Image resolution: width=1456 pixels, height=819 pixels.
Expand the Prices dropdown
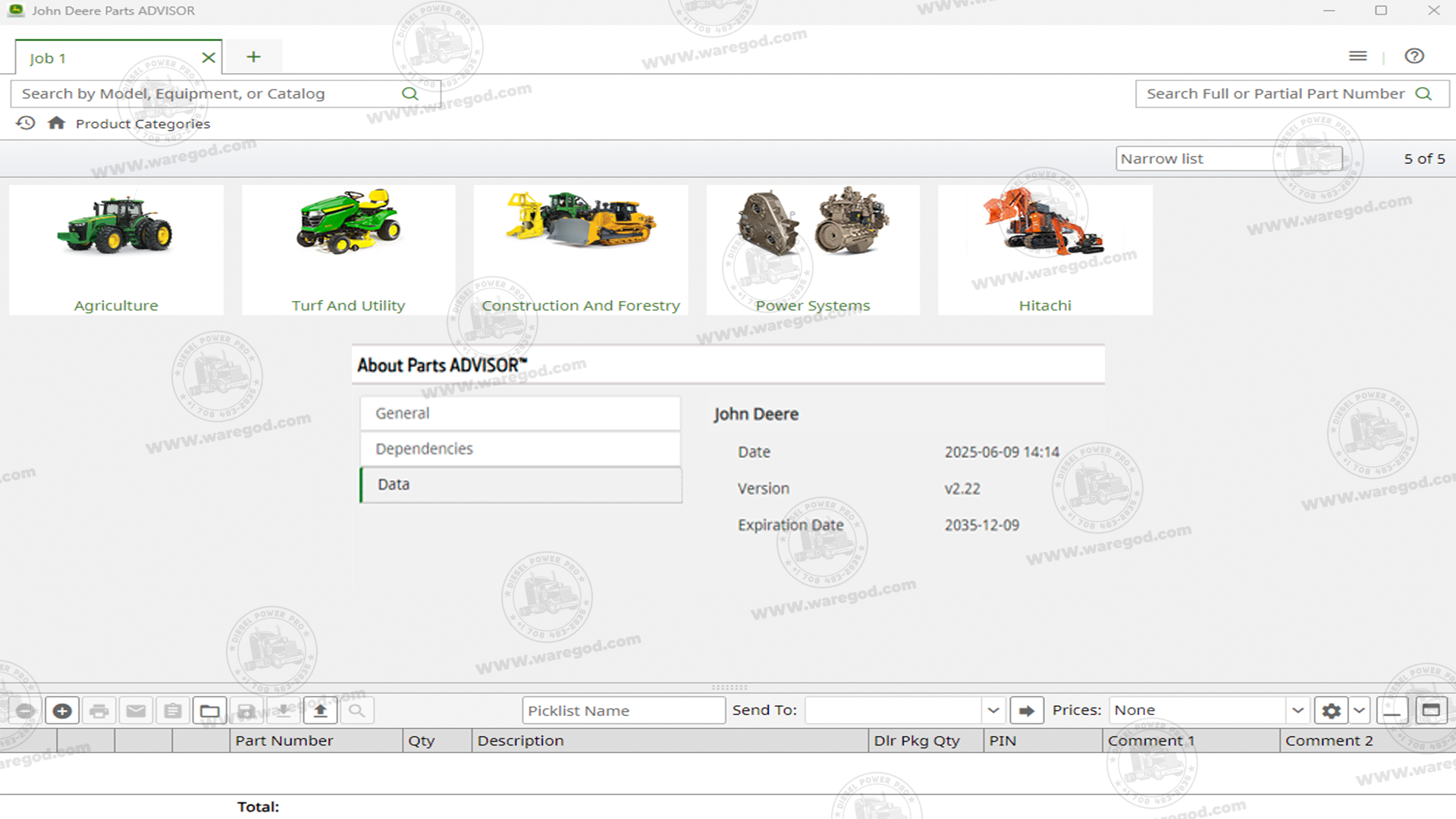pos(1298,711)
